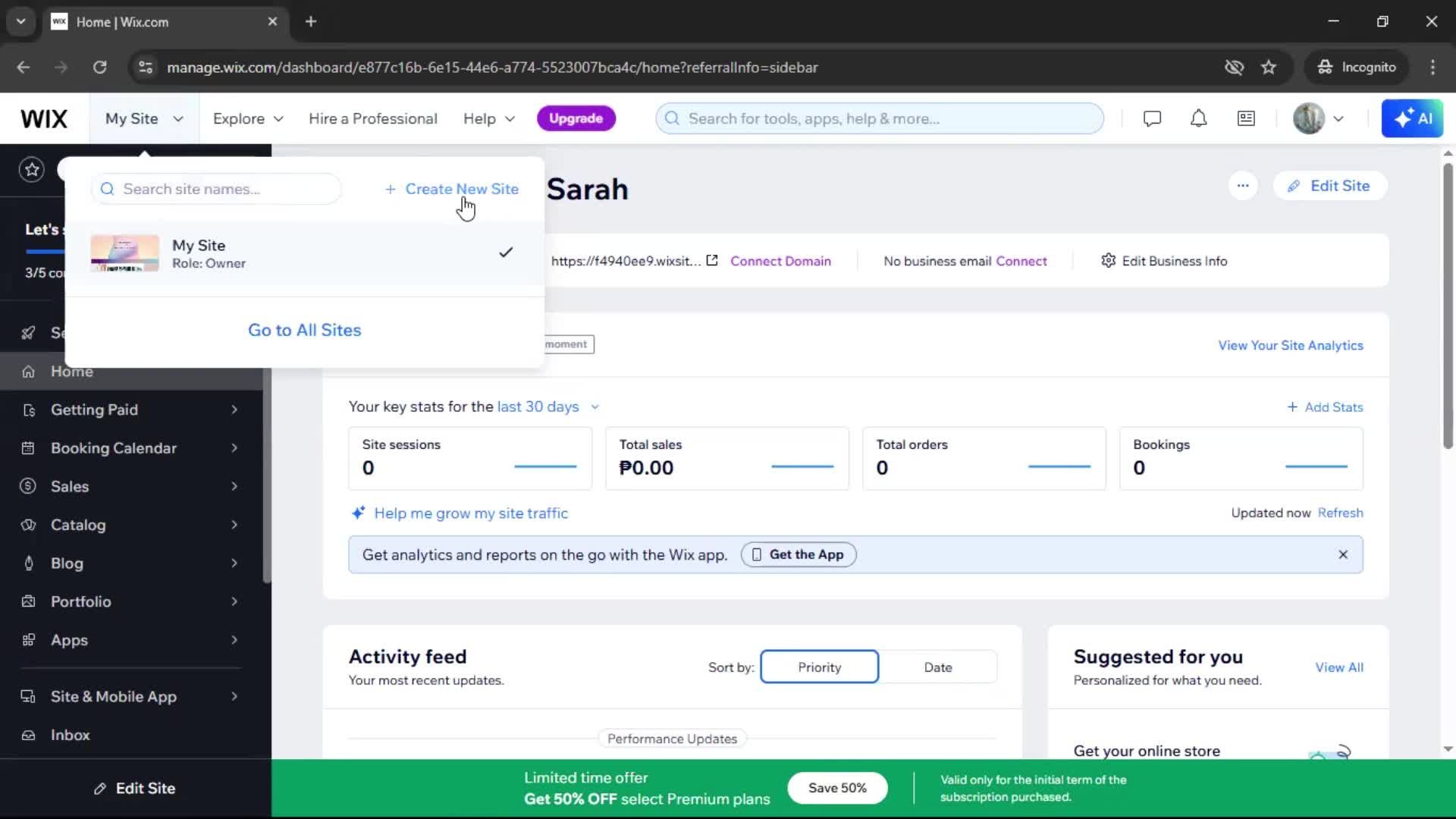
Task: Open the Help dropdown menu
Action: pos(489,119)
